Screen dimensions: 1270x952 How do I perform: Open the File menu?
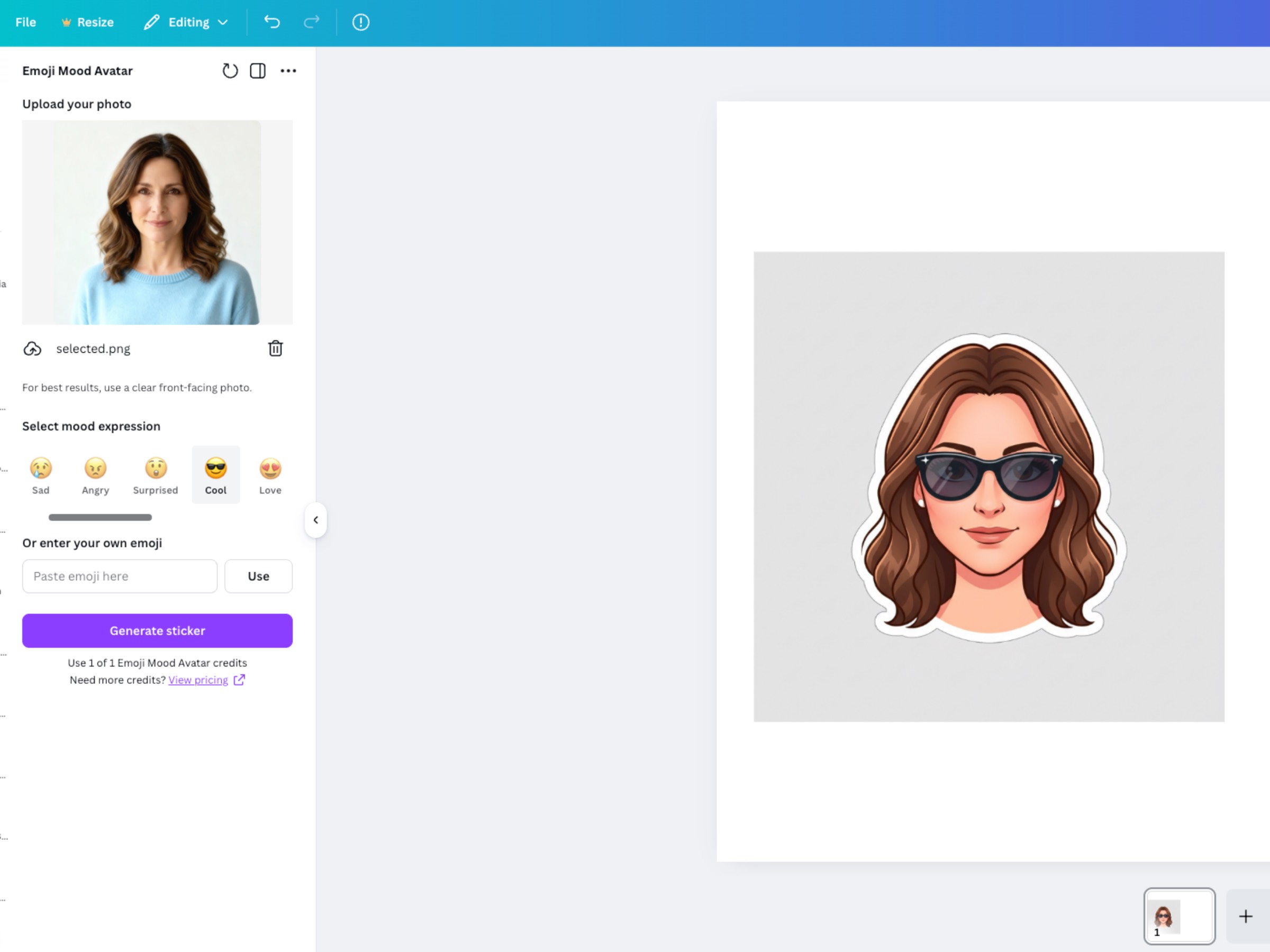tap(25, 22)
